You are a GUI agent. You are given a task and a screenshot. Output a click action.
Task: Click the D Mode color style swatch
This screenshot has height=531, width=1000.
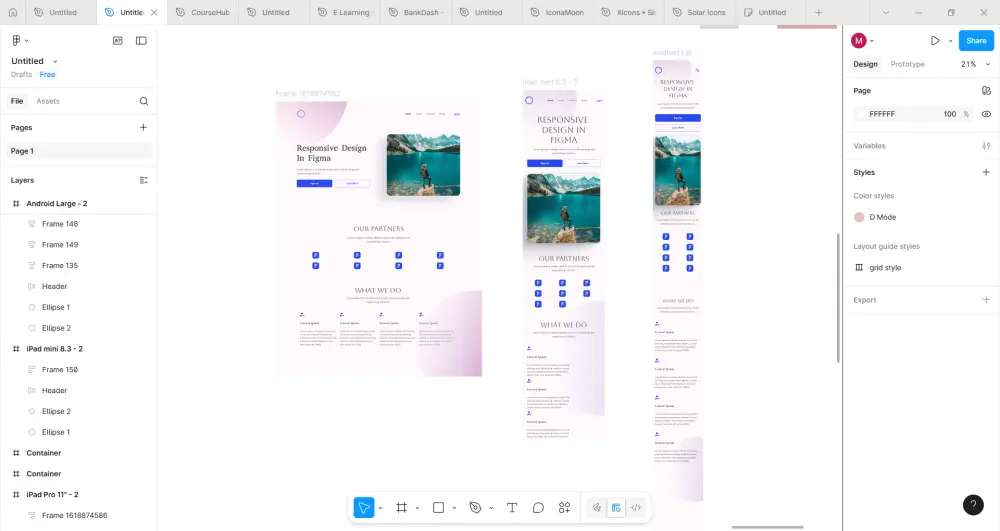point(859,217)
